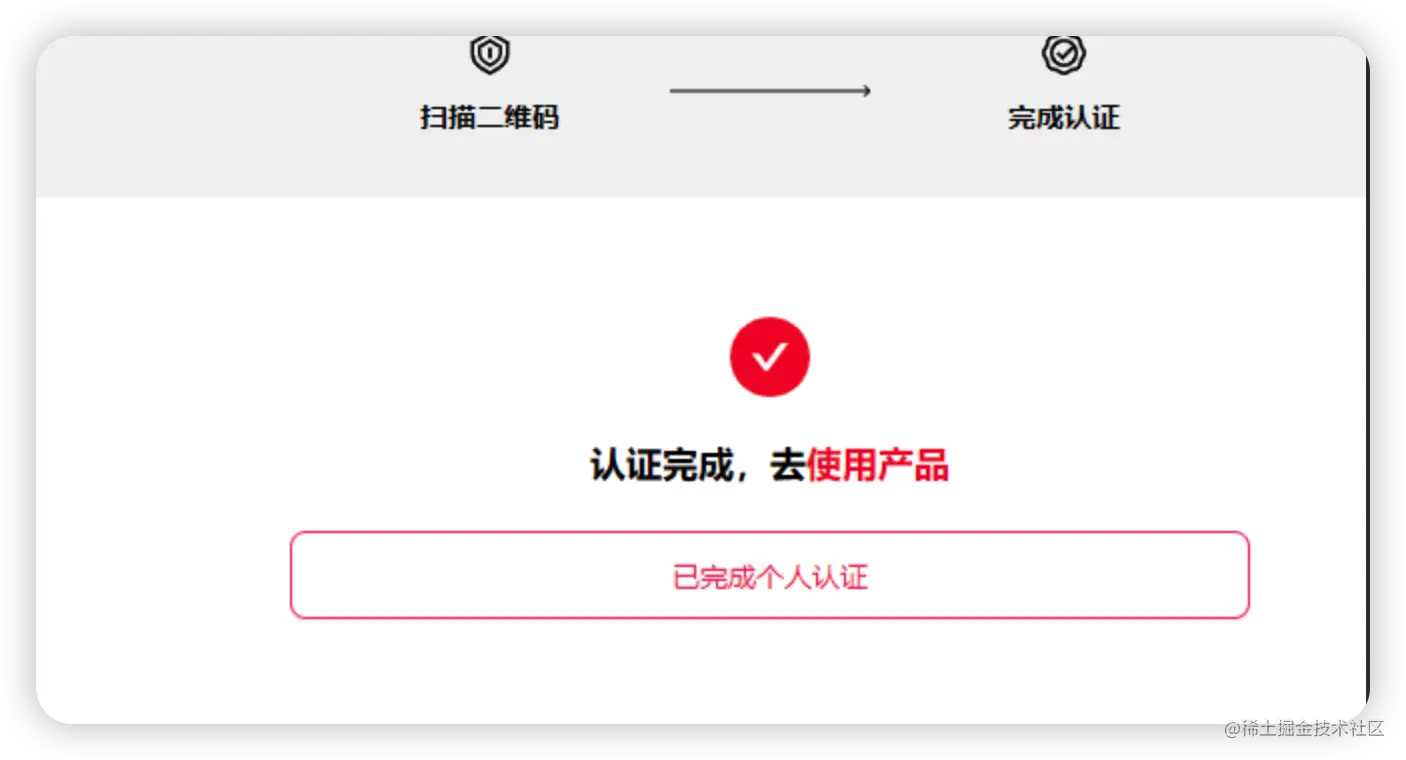
Task: Select the checkmark badge icon above 完成认证
Action: point(1063,54)
